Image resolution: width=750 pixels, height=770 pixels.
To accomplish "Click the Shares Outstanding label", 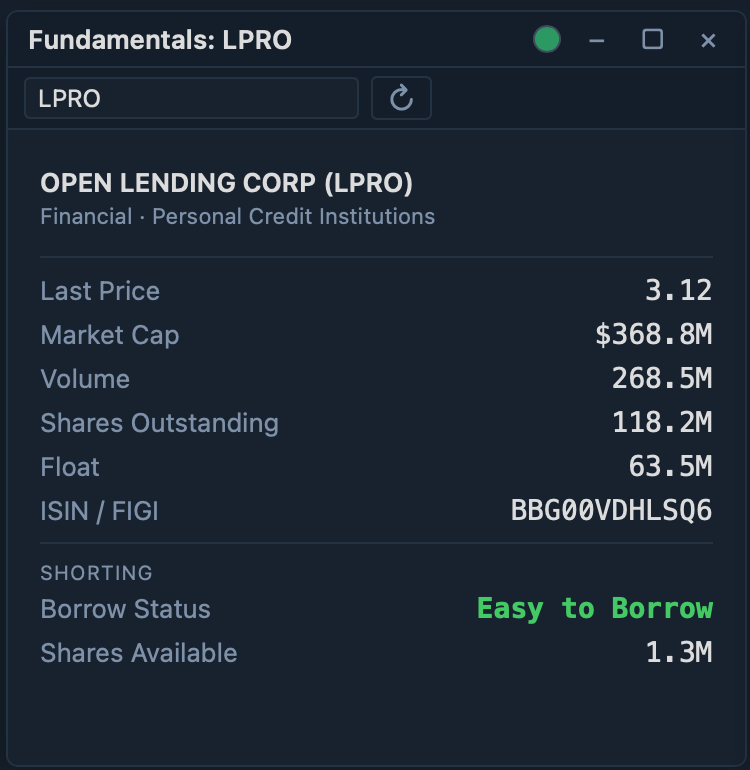I will coord(160,423).
